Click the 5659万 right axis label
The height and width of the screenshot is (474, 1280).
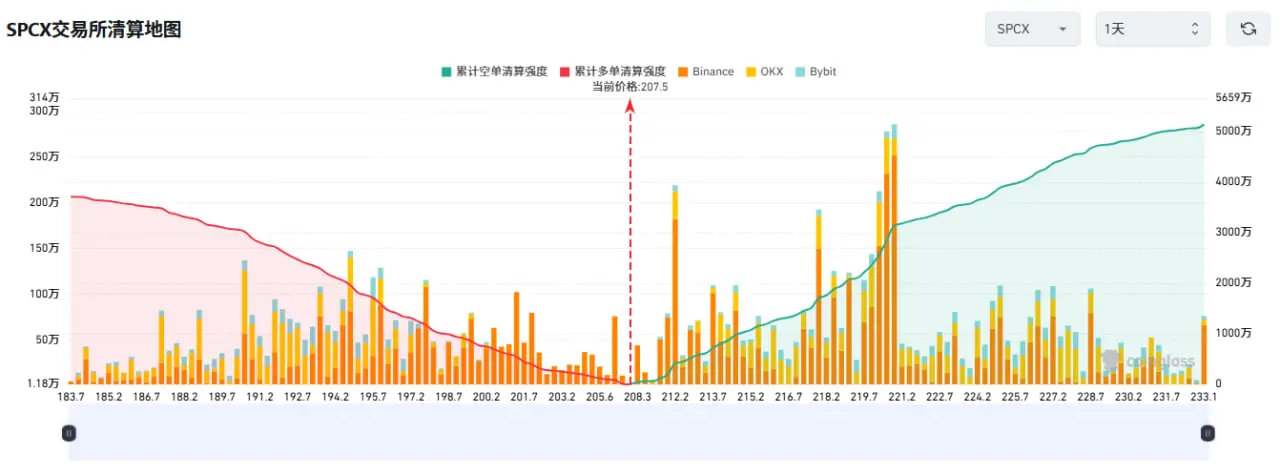click(1233, 98)
